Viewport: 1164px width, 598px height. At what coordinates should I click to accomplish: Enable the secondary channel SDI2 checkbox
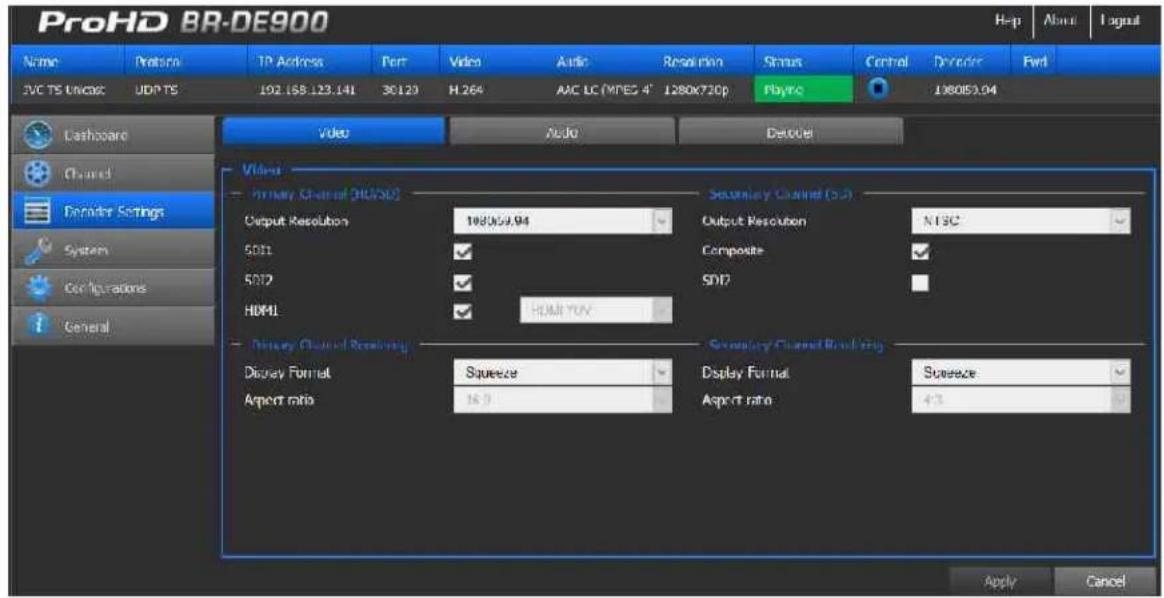tap(921, 283)
